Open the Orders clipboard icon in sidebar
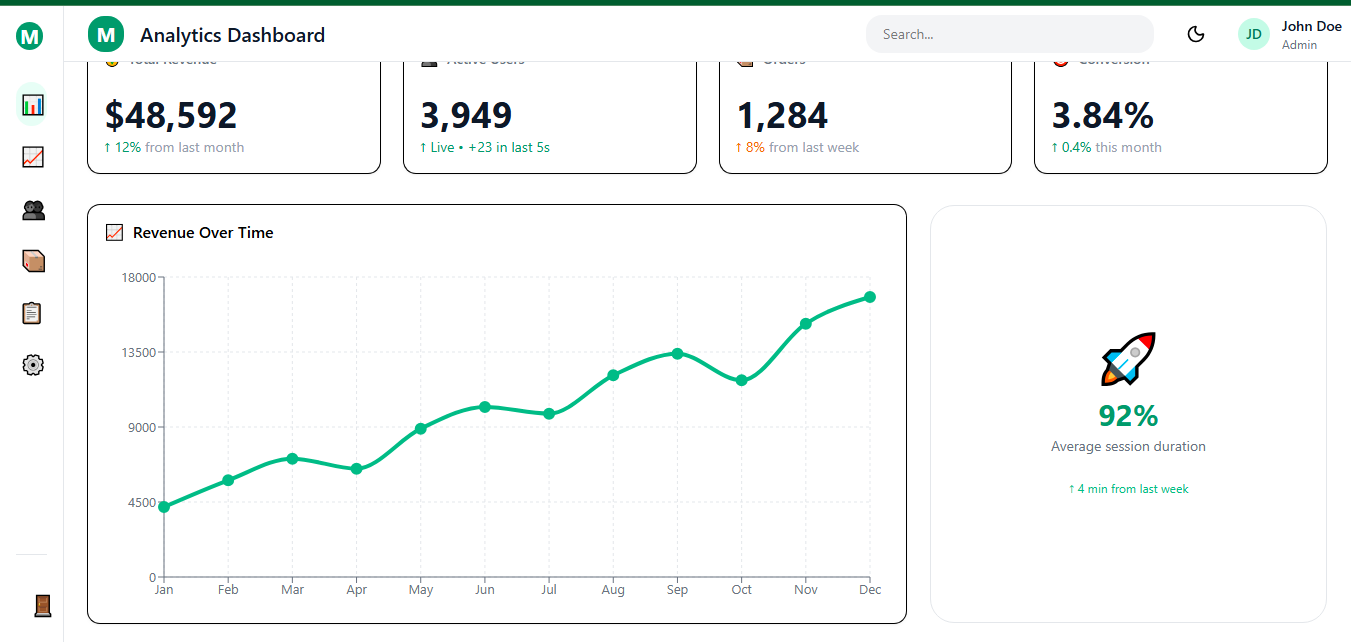Image resolution: width=1351 pixels, height=642 pixels. pos(32,313)
